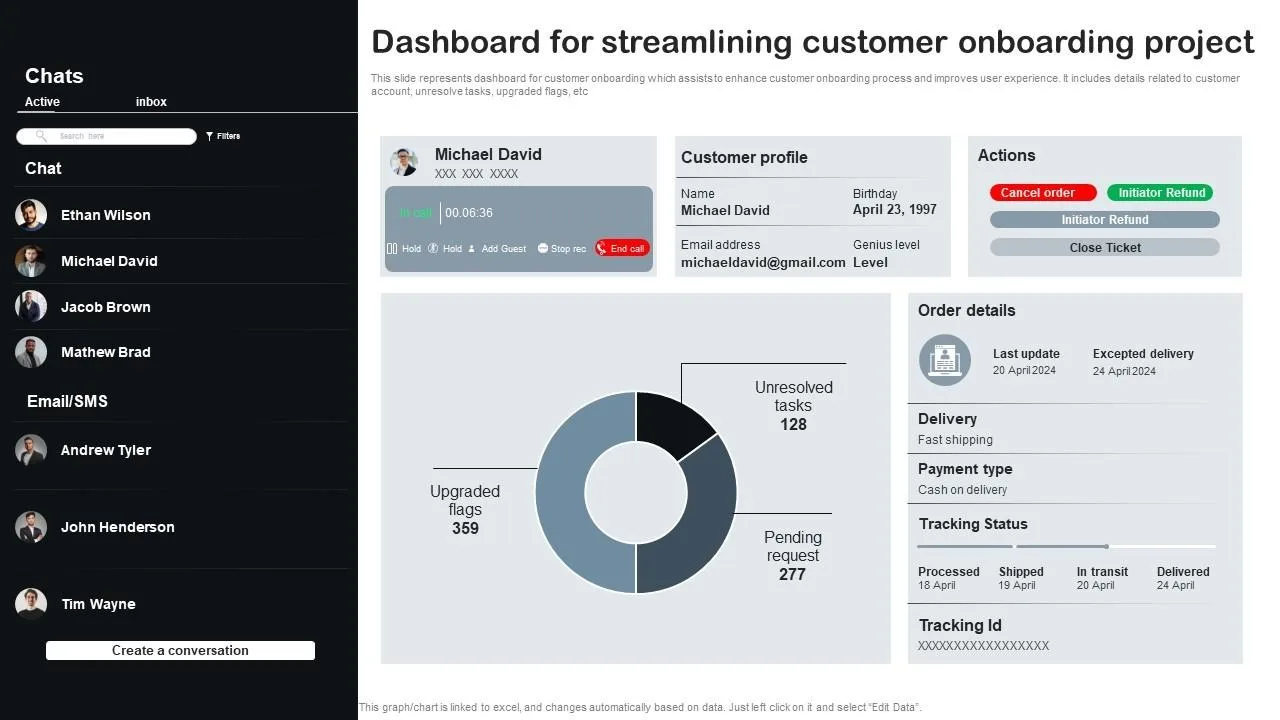This screenshot has width=1280, height=720.
Task: Click the Order details computer icon
Action: pyautogui.click(x=945, y=360)
